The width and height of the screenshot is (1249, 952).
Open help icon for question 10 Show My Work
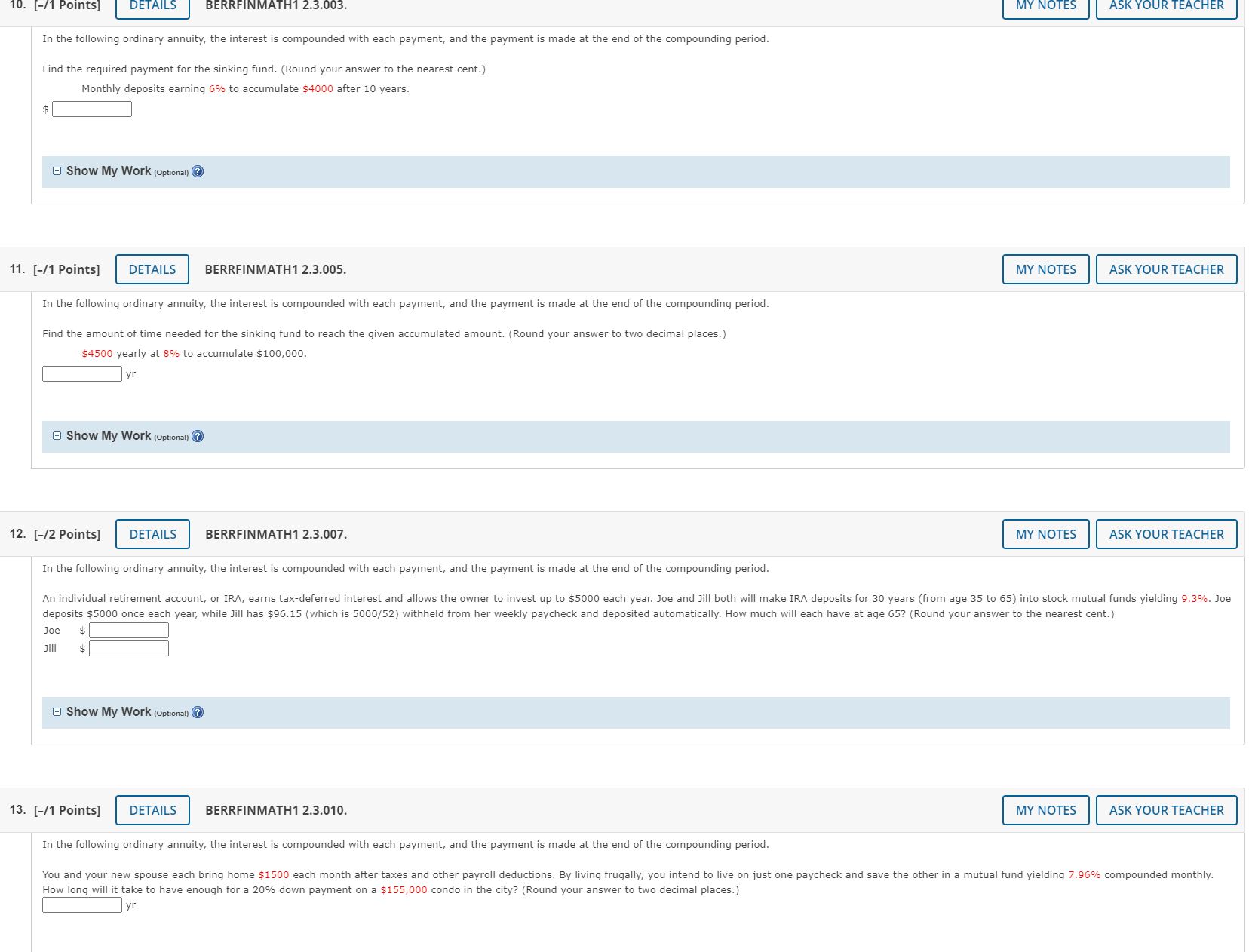198,171
